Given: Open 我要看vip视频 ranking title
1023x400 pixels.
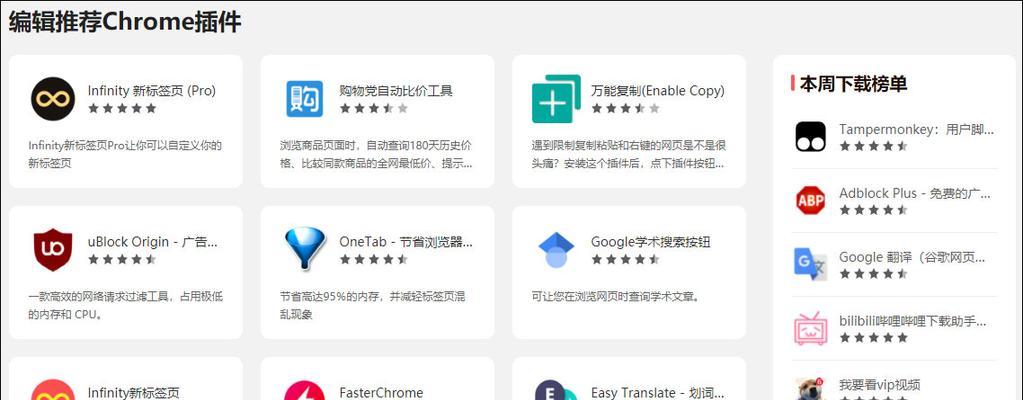Looking at the screenshot, I should [x=879, y=385].
